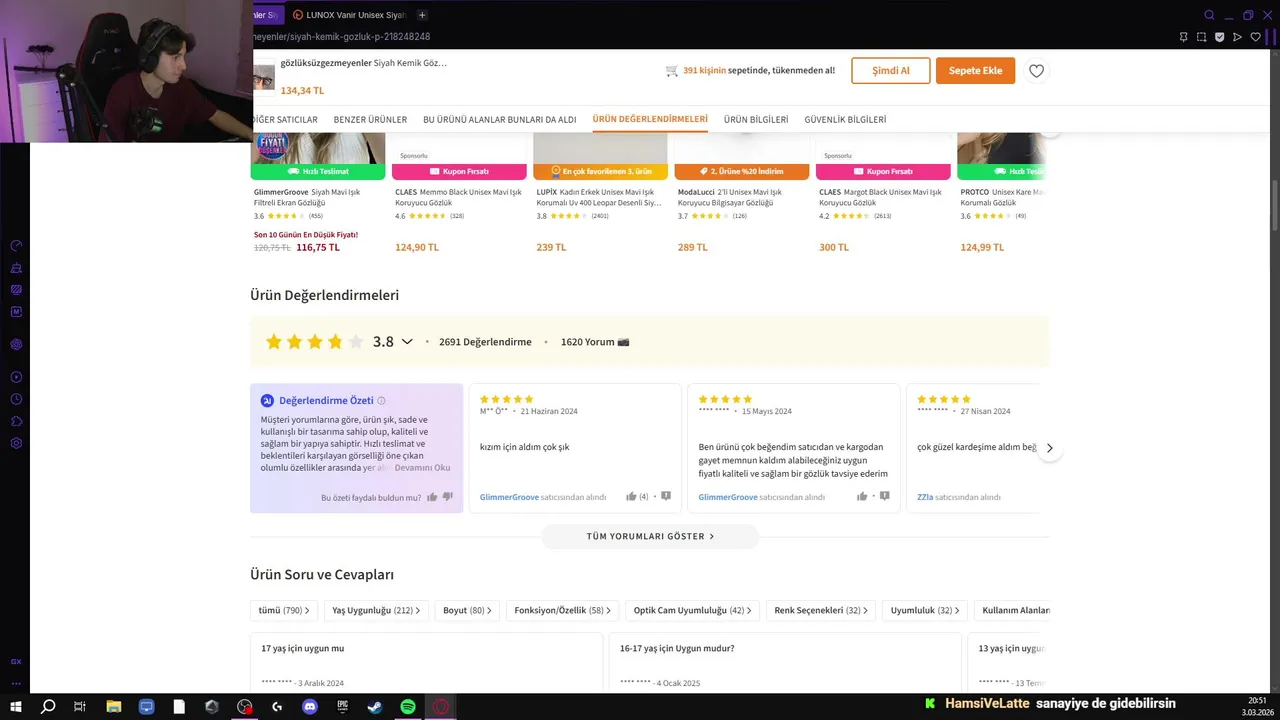Click the send/flow arrow icon
The height and width of the screenshot is (720, 1280).
[1237, 37]
